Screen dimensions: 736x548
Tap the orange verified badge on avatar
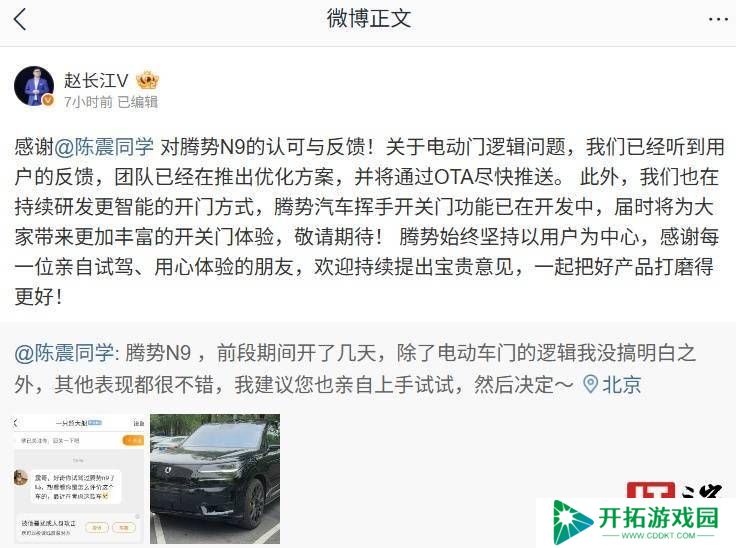48,100
